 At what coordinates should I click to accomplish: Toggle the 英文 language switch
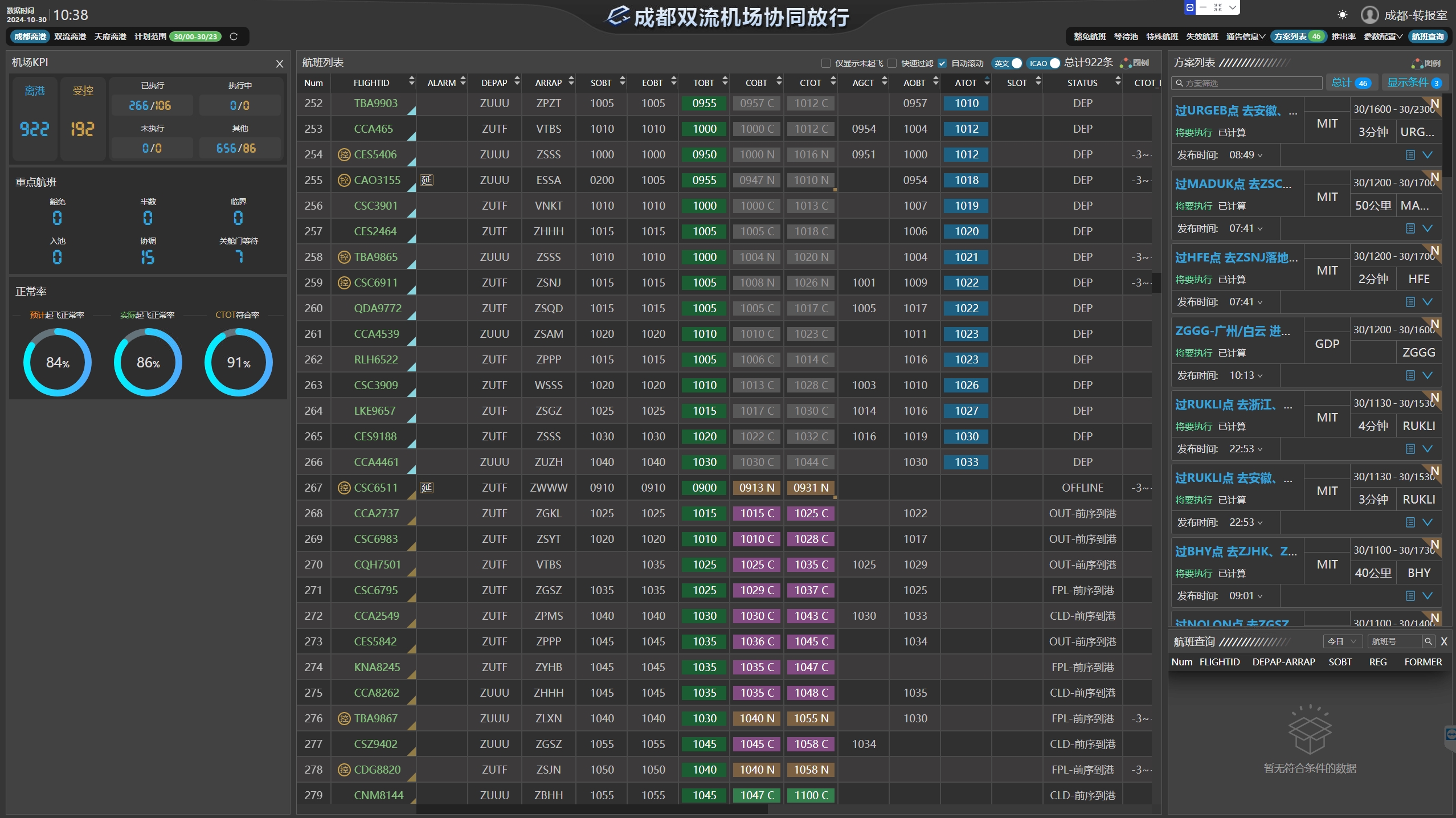1007,63
